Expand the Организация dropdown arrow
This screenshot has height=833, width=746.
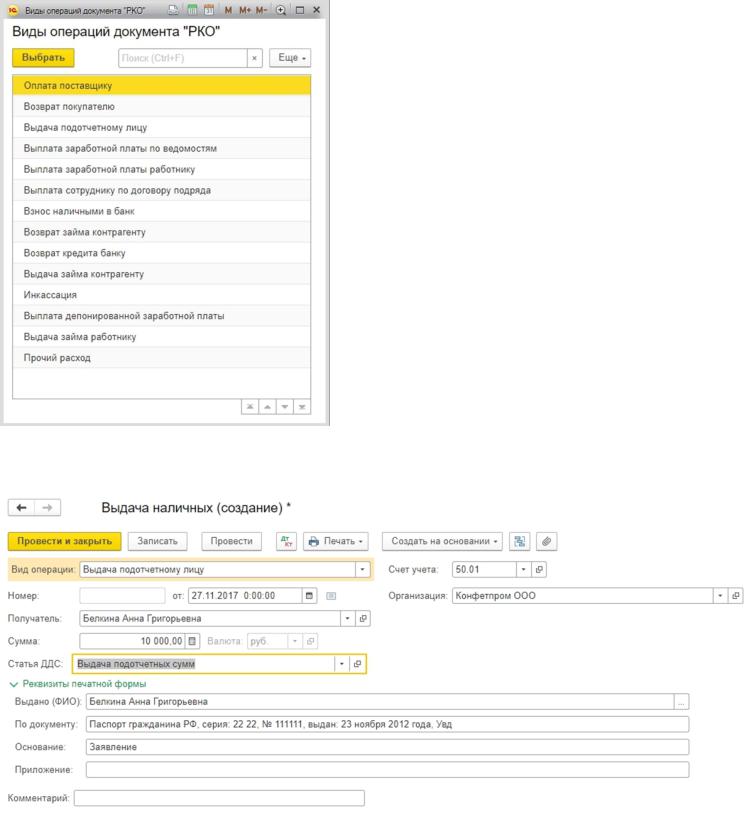coord(720,596)
